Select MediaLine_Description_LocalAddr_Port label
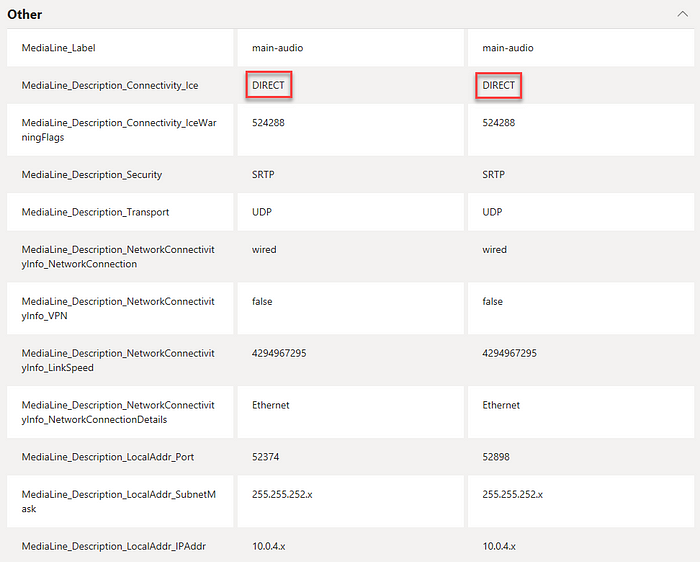Viewport: 700px width, 562px height. [108, 457]
